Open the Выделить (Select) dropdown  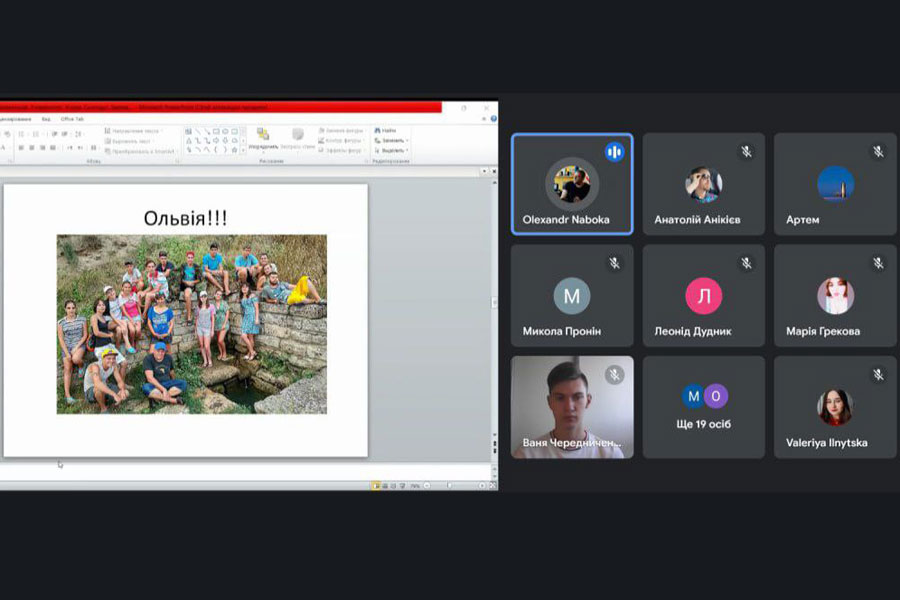pos(392,150)
